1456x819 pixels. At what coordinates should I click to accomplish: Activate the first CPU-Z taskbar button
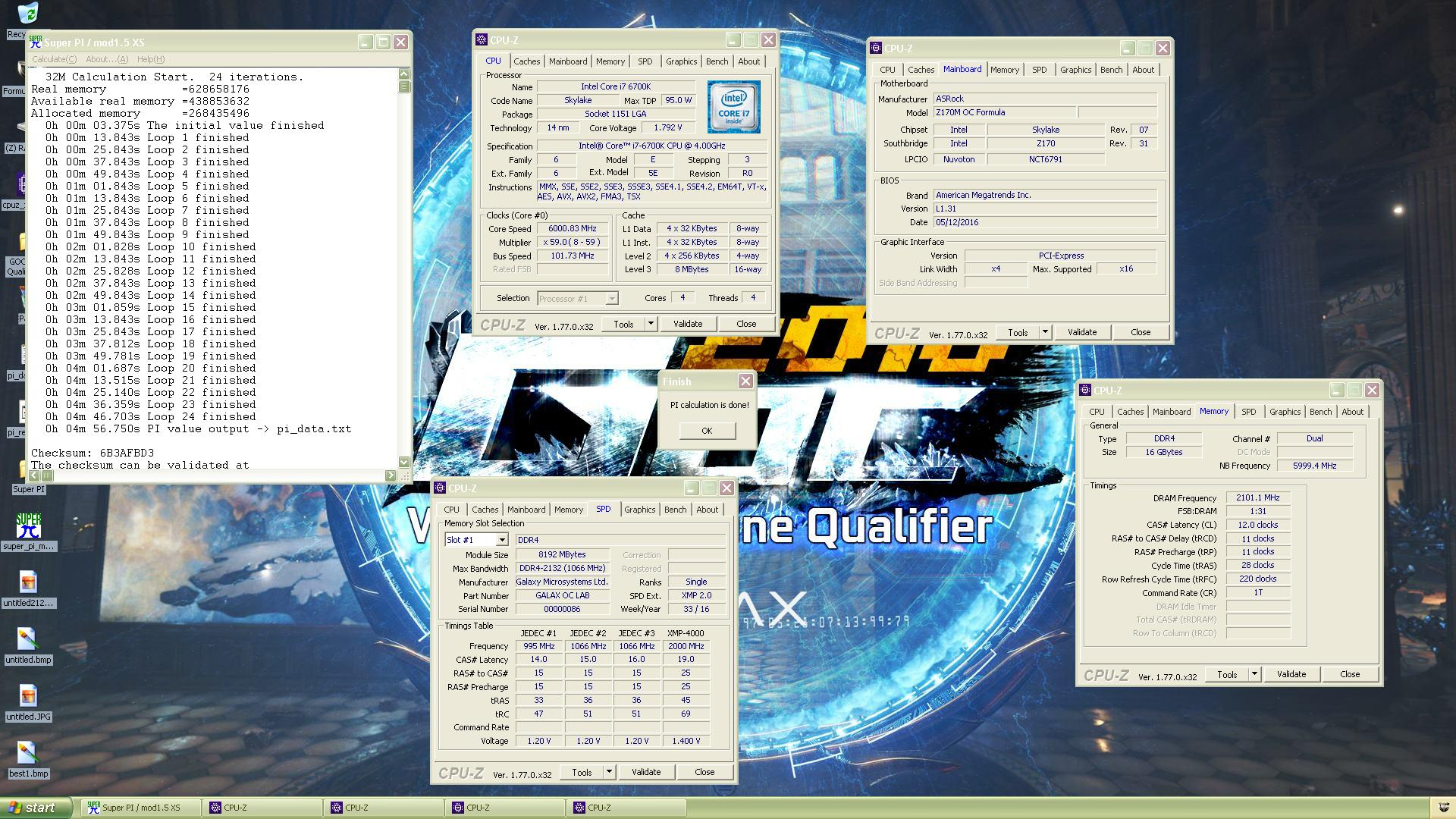point(262,808)
